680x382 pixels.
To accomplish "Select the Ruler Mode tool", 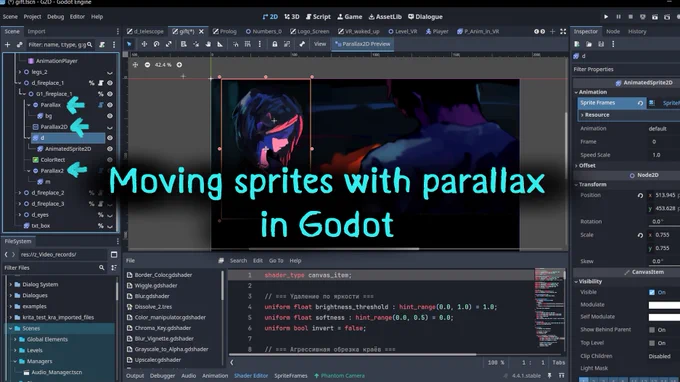I will 220,44.
